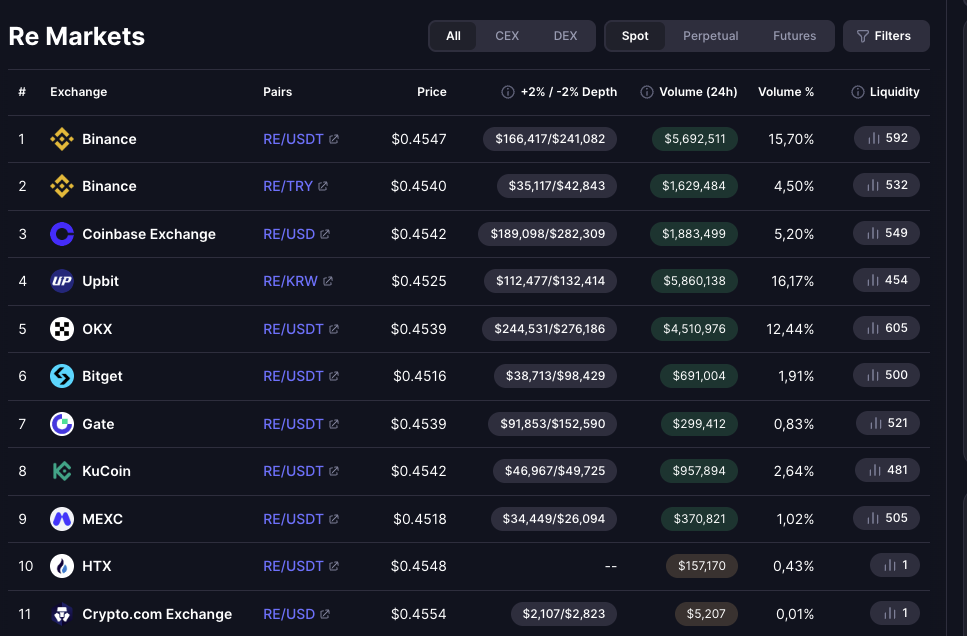
Task: Switch to the Perpetual markets tab
Action: pos(710,36)
